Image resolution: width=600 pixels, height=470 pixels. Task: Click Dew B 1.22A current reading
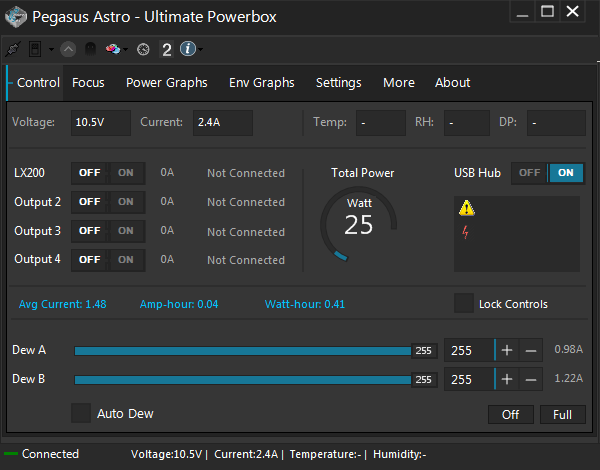[x=569, y=378]
